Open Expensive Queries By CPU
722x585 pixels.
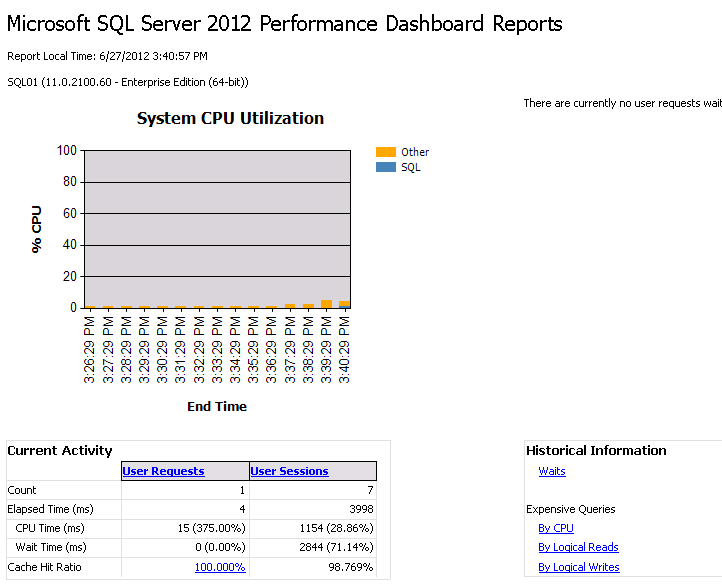pos(556,528)
